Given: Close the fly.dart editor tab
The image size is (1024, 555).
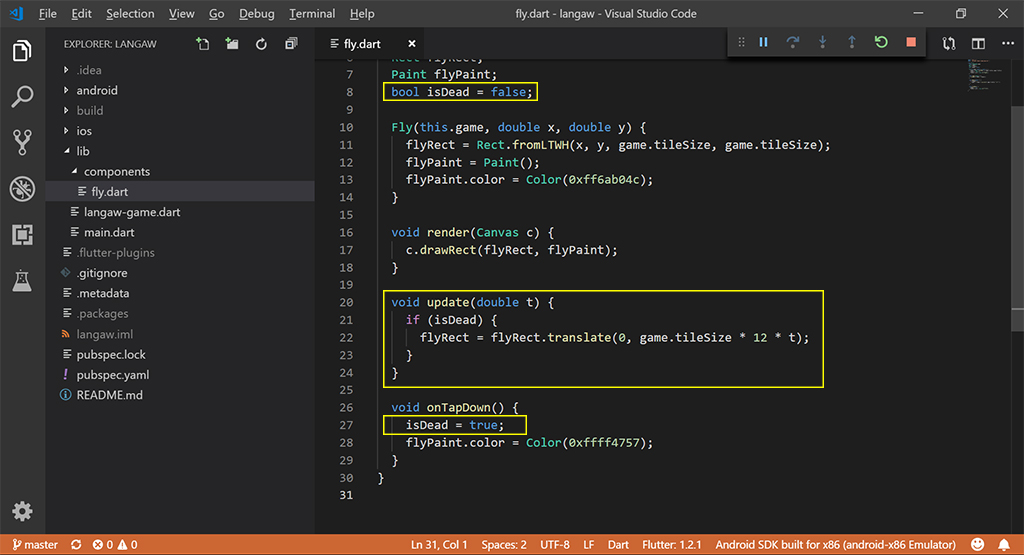Looking at the screenshot, I should pos(411,44).
